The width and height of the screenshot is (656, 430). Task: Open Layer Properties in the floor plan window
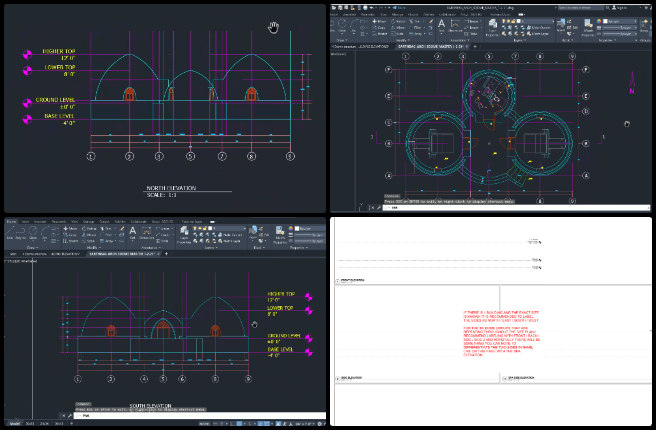(x=493, y=27)
